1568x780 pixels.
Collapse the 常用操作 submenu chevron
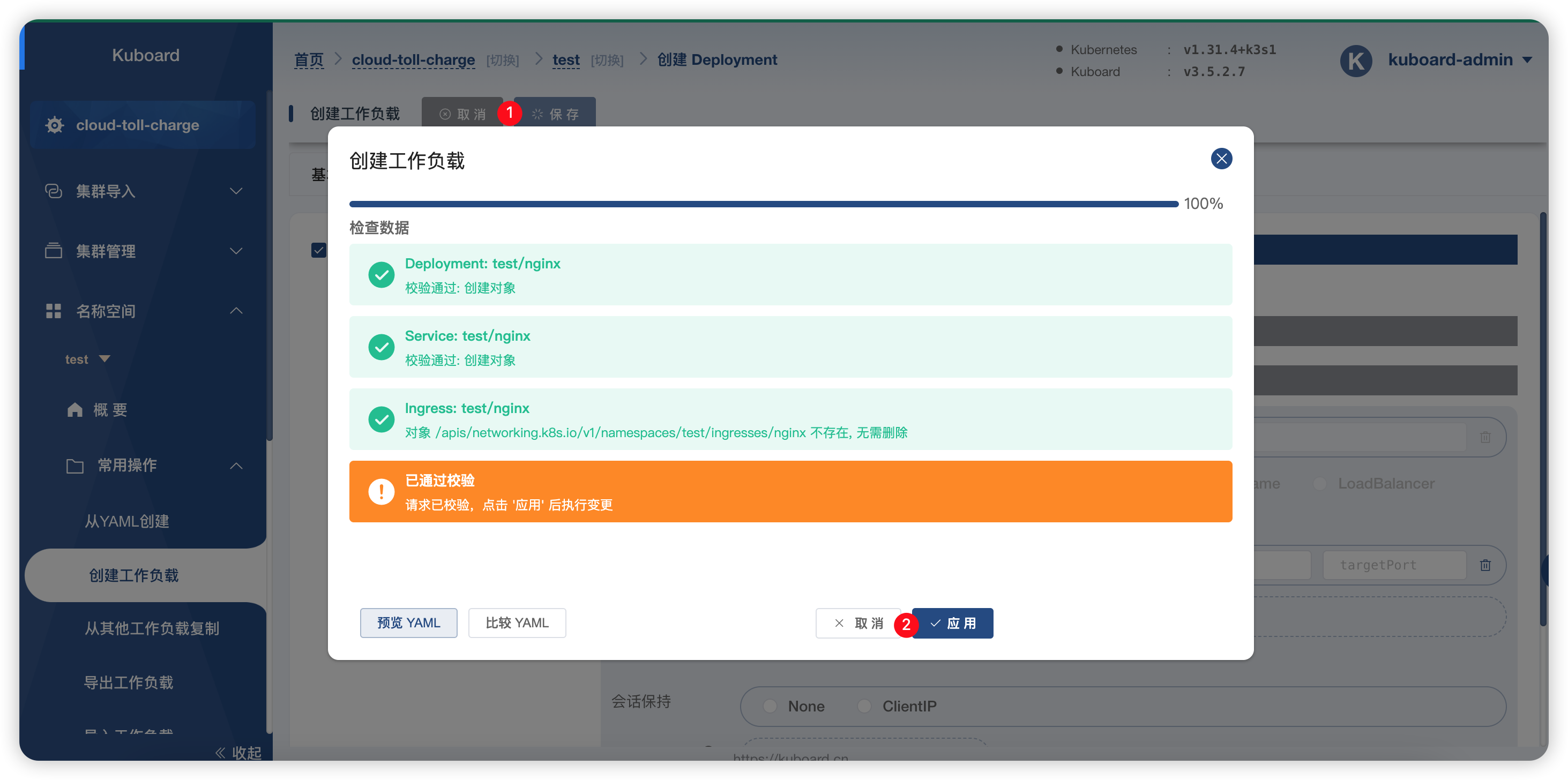click(236, 466)
